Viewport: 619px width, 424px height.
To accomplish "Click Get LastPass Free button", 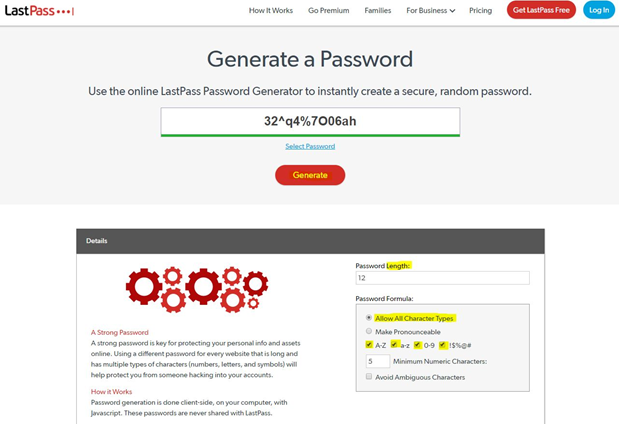I will coord(541,10).
